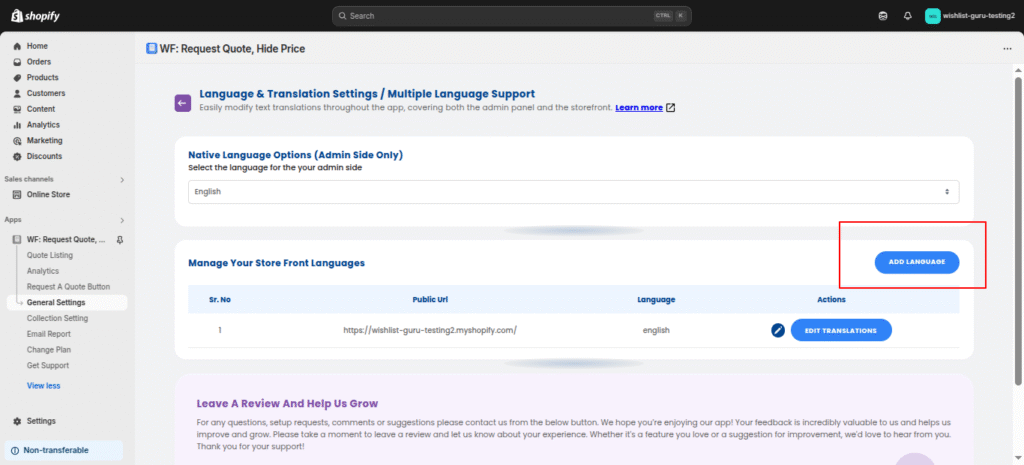The height and width of the screenshot is (465, 1024).
Task: Open Request A Quote Button settings
Action: (68, 287)
